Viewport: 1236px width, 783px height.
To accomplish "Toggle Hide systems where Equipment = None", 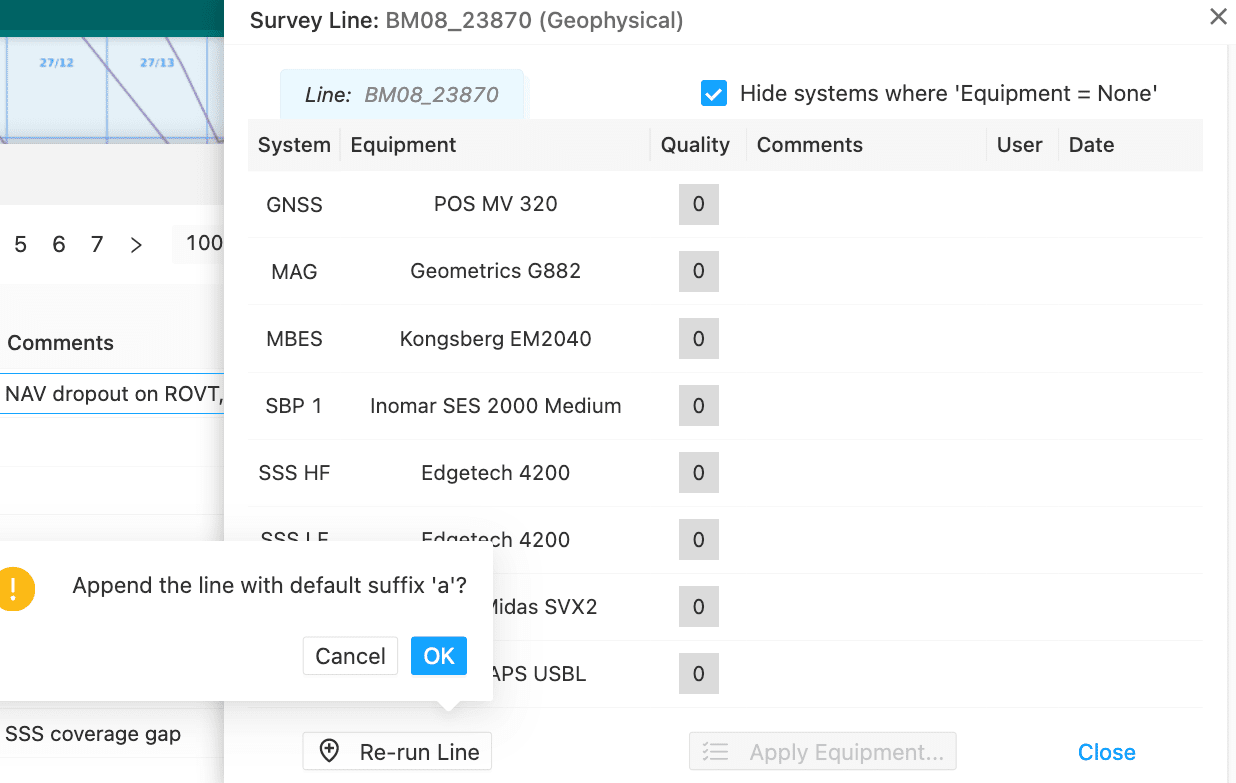I will coord(713,94).
